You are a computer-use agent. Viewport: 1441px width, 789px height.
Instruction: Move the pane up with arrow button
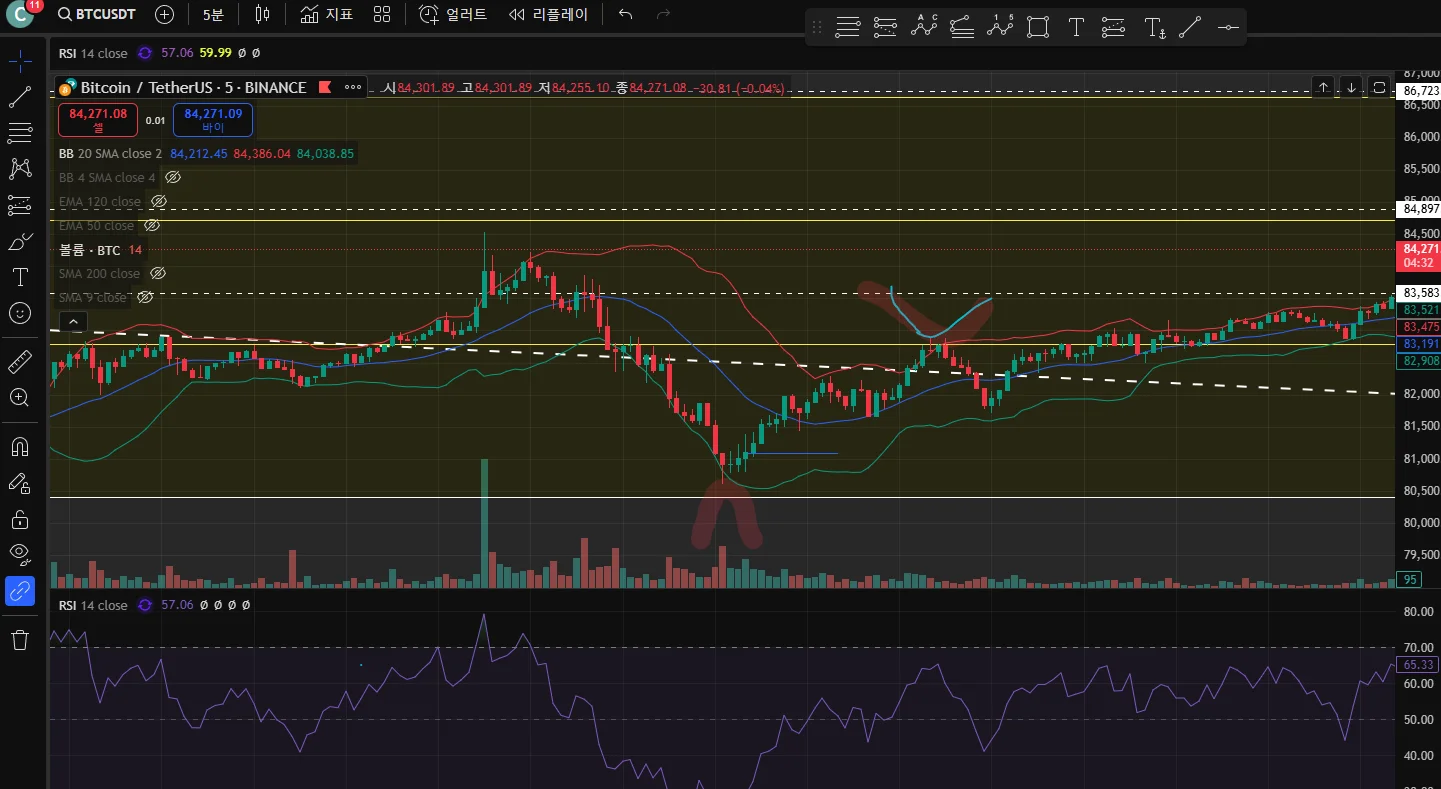(x=1323, y=87)
